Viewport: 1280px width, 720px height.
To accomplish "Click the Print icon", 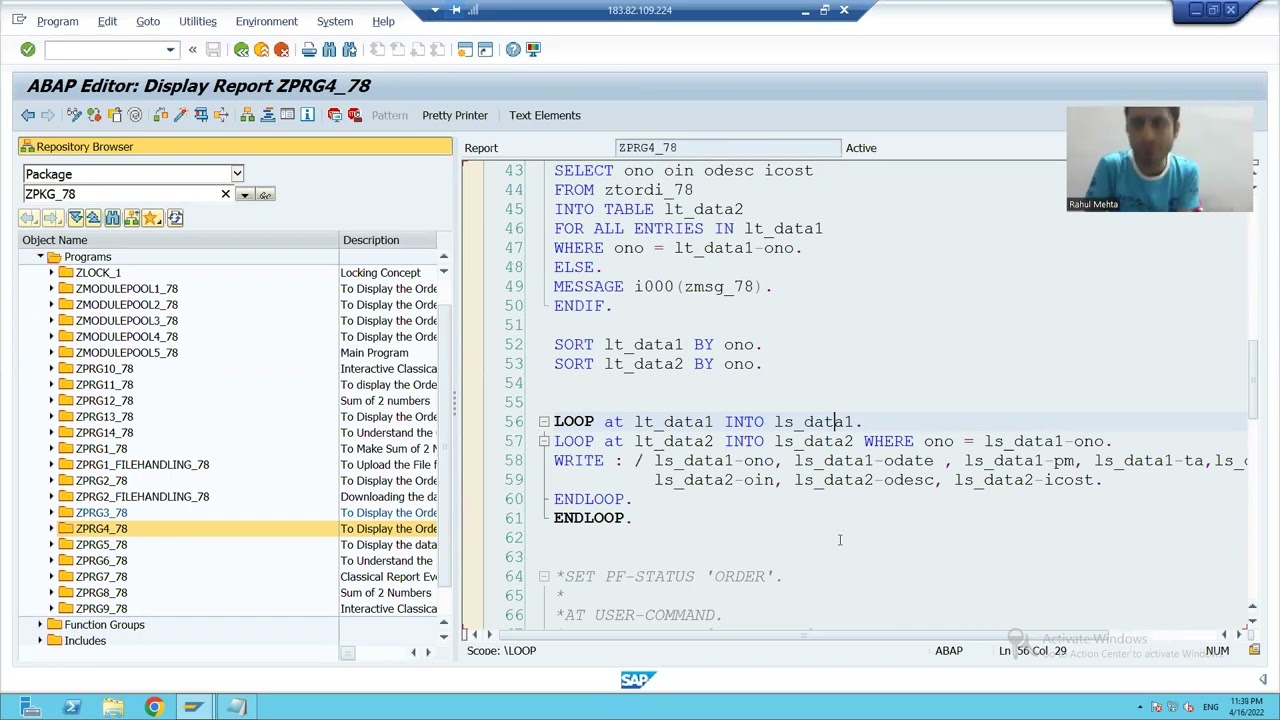I will [x=309, y=49].
